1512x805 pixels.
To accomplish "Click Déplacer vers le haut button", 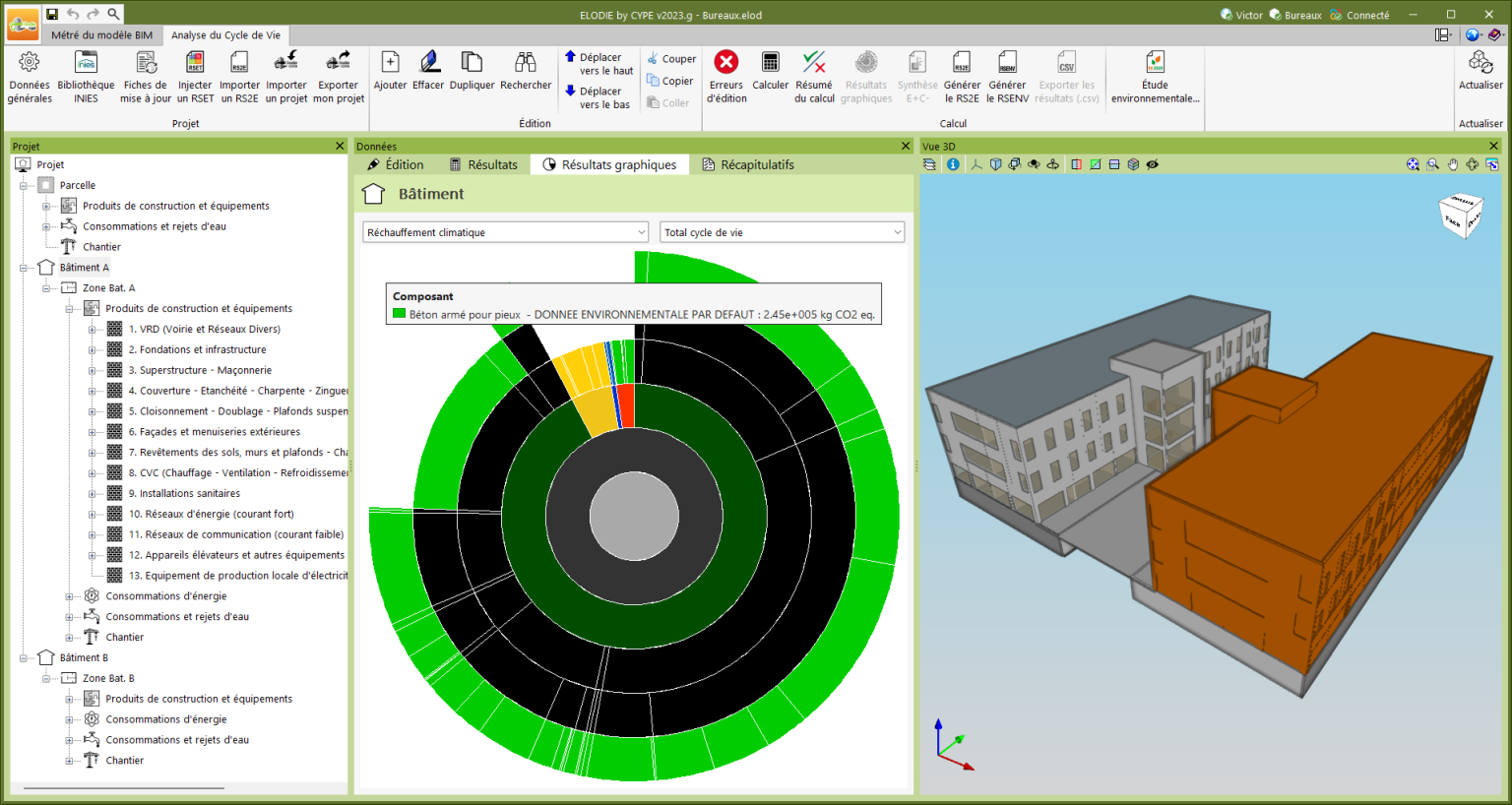I will (598, 64).
